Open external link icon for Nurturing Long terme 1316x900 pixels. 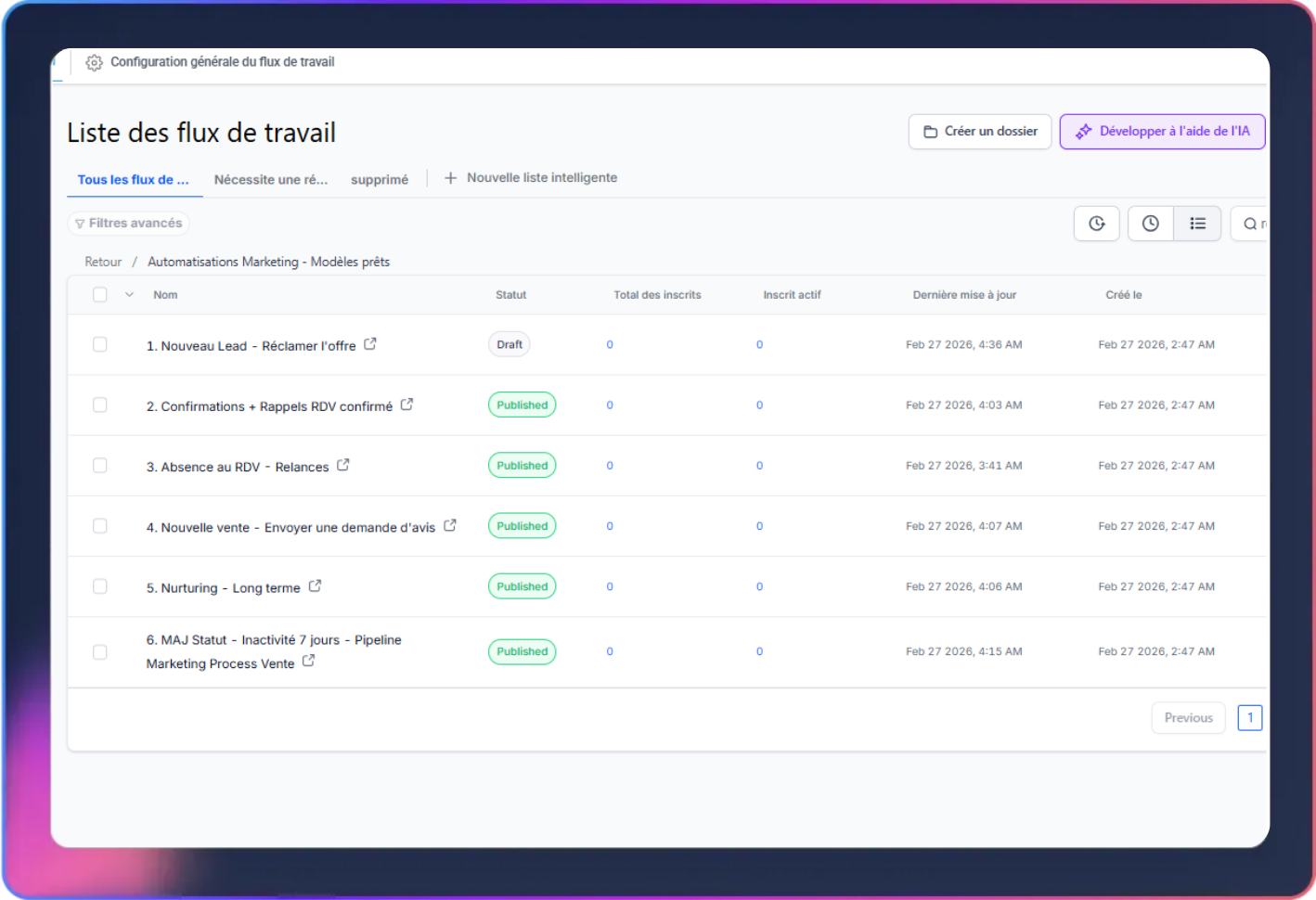(315, 586)
